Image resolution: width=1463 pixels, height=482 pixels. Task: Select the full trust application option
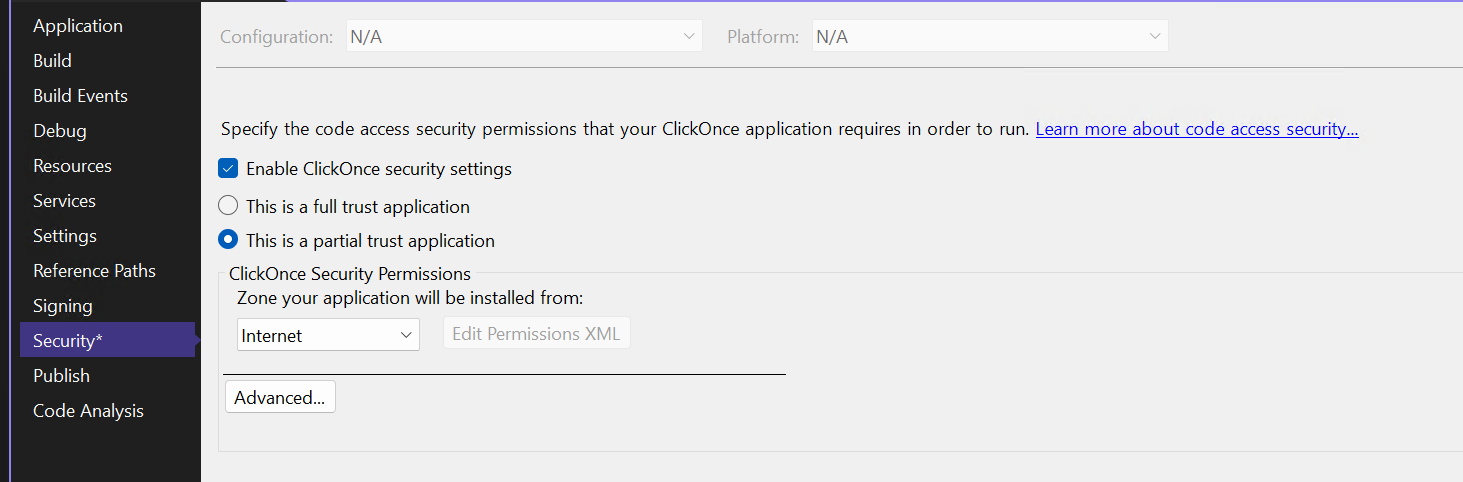pyautogui.click(x=228, y=207)
